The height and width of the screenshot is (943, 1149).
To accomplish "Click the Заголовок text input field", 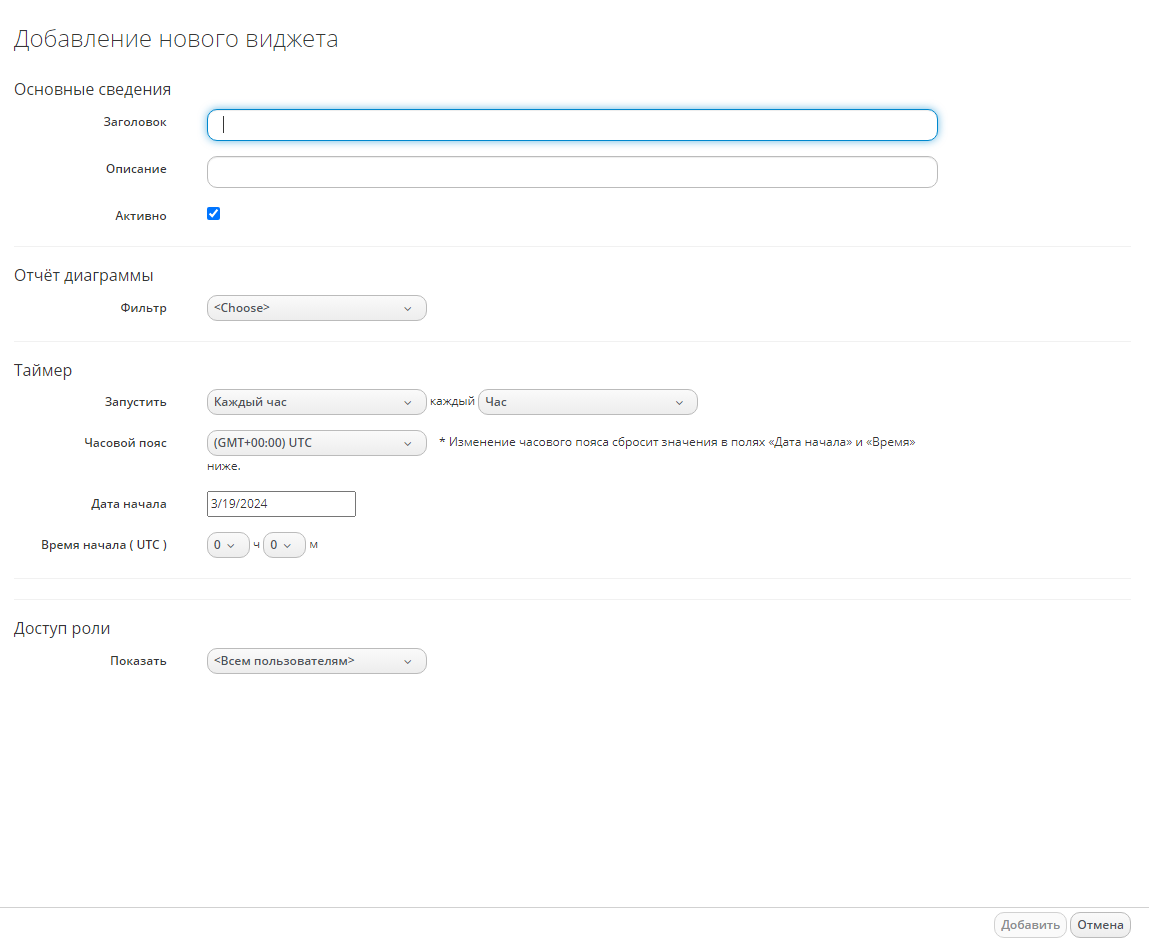I will tap(571, 125).
